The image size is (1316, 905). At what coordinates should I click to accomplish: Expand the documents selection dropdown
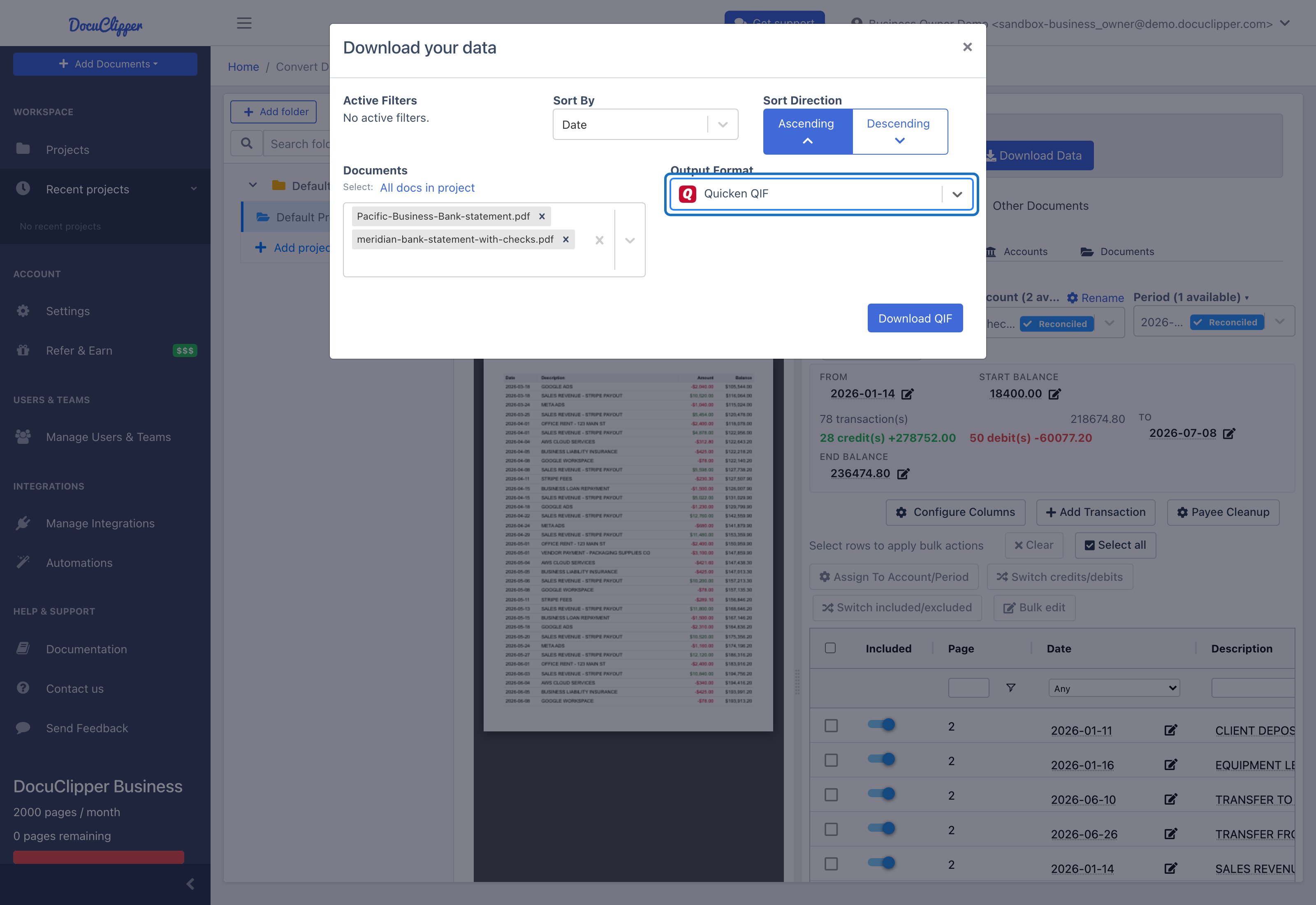pyautogui.click(x=630, y=240)
